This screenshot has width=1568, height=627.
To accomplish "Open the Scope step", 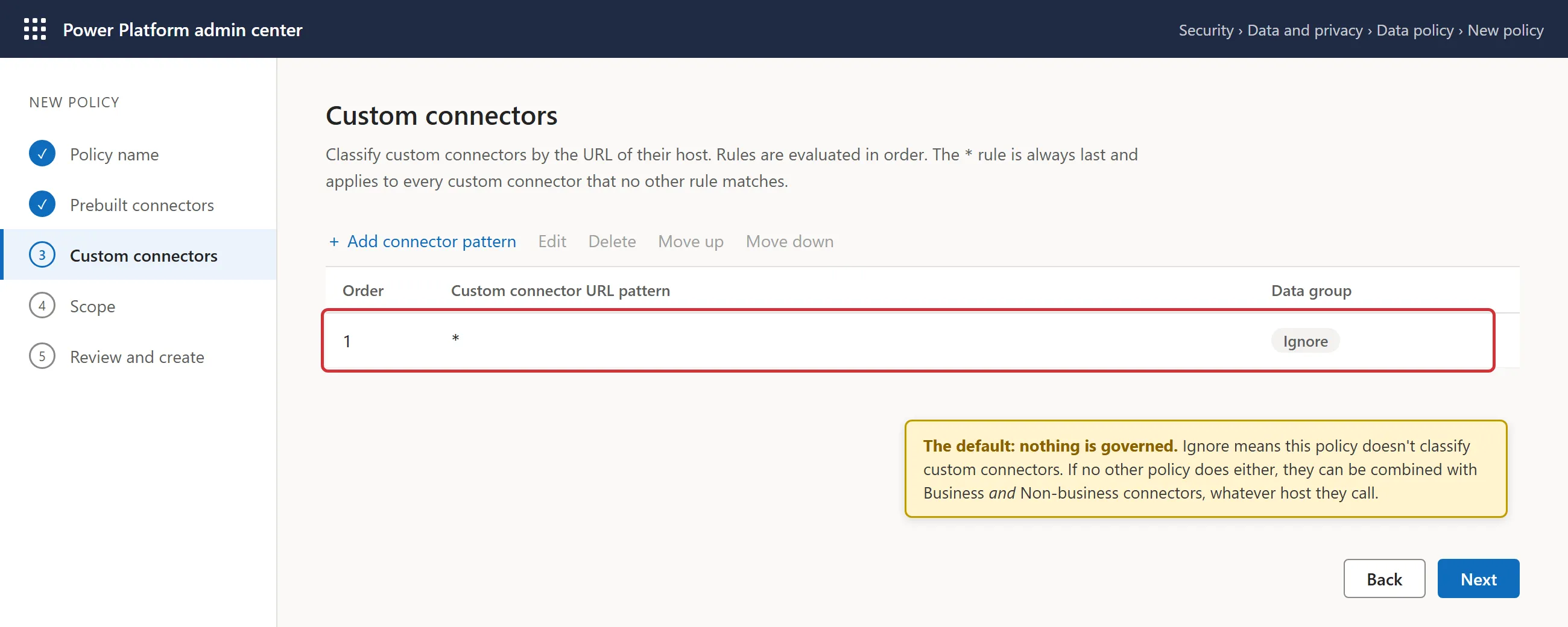I will [x=92, y=306].
